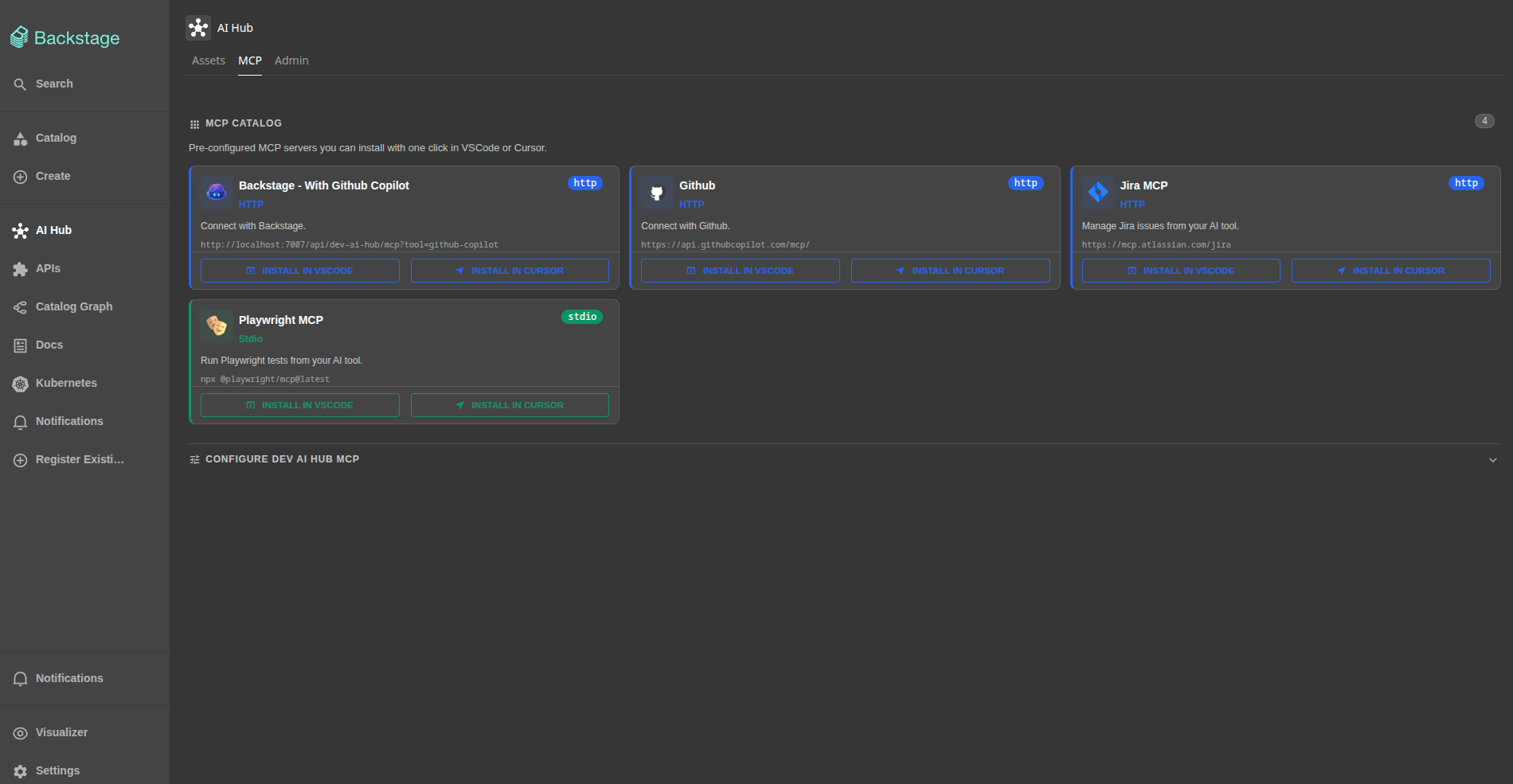The height and width of the screenshot is (784, 1513).
Task: Expand the Configure Dev AI Hub MCP chevron
Action: pyautogui.click(x=1493, y=460)
